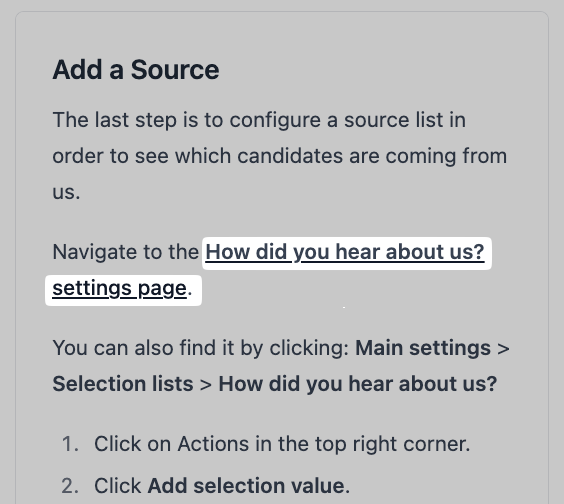Image resolution: width=564 pixels, height=504 pixels.
Task: Click the words "top right corner" in step one
Action: click(x=392, y=444)
